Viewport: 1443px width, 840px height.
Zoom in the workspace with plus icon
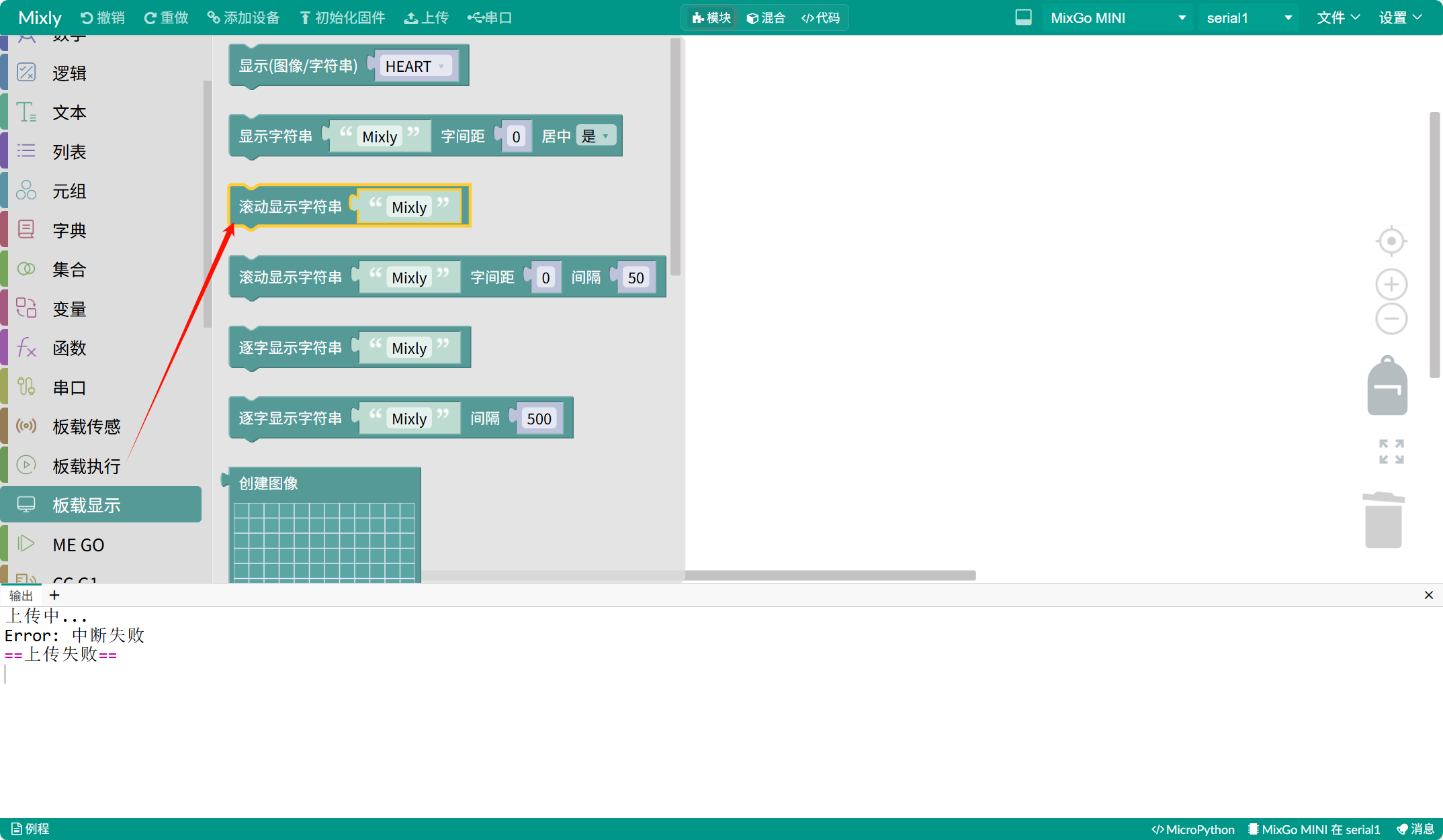1391,285
